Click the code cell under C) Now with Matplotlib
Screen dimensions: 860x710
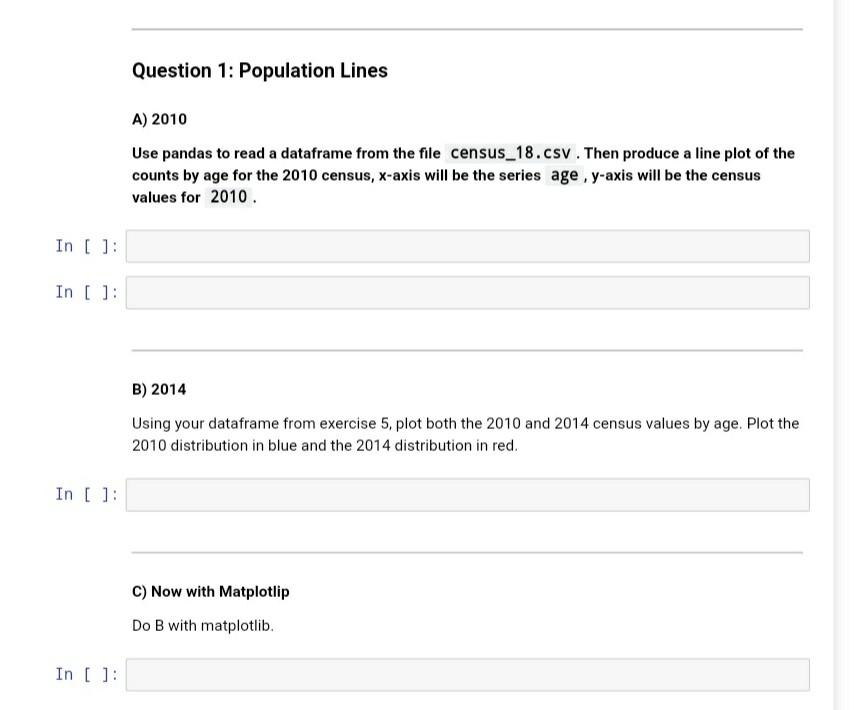465,674
